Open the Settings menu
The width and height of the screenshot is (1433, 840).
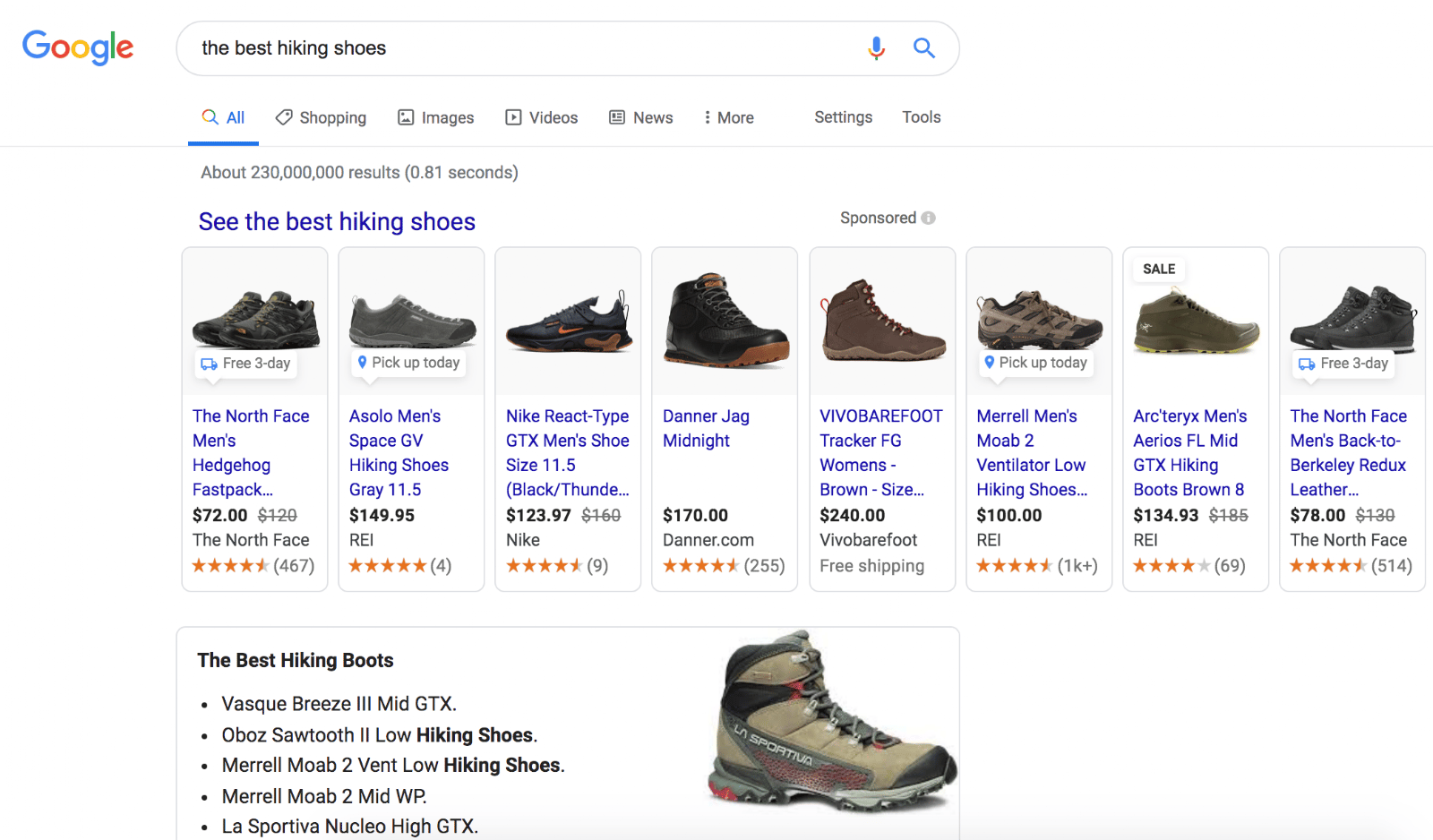coord(843,117)
